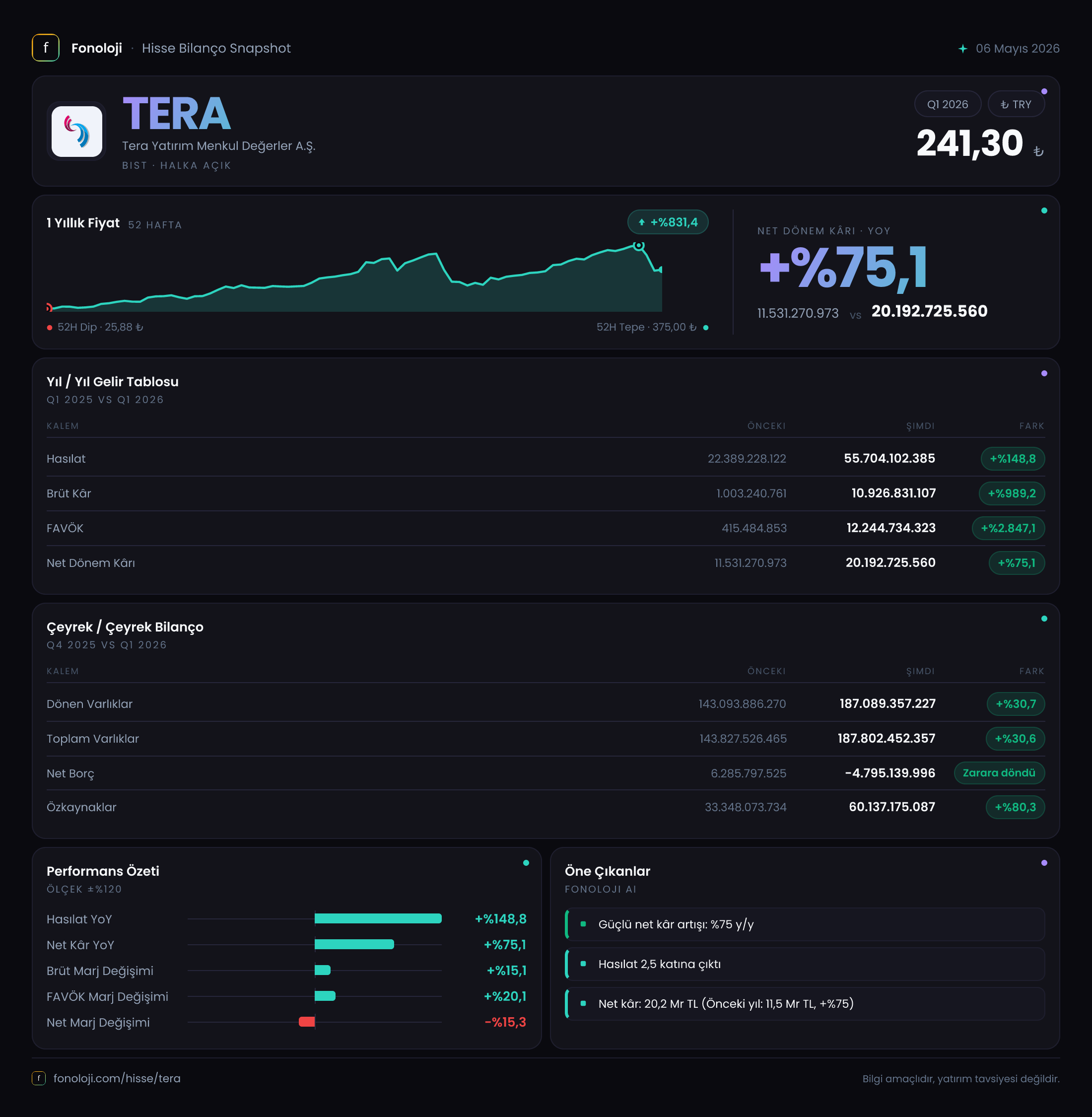The image size is (1092, 1117).
Task: Click the Brüt Kâr +%989,2 badge
Action: point(1011,493)
